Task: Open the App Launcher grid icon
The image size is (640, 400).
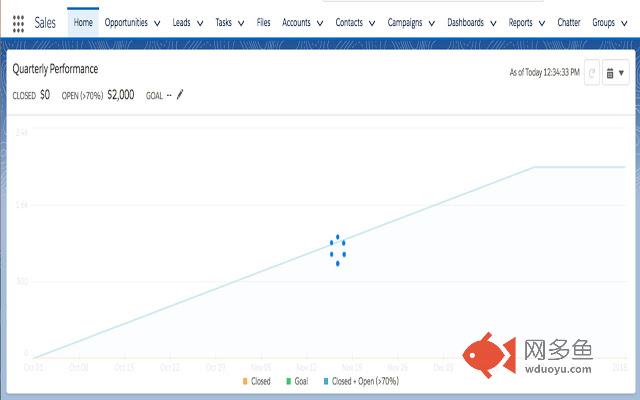Action: point(18,24)
